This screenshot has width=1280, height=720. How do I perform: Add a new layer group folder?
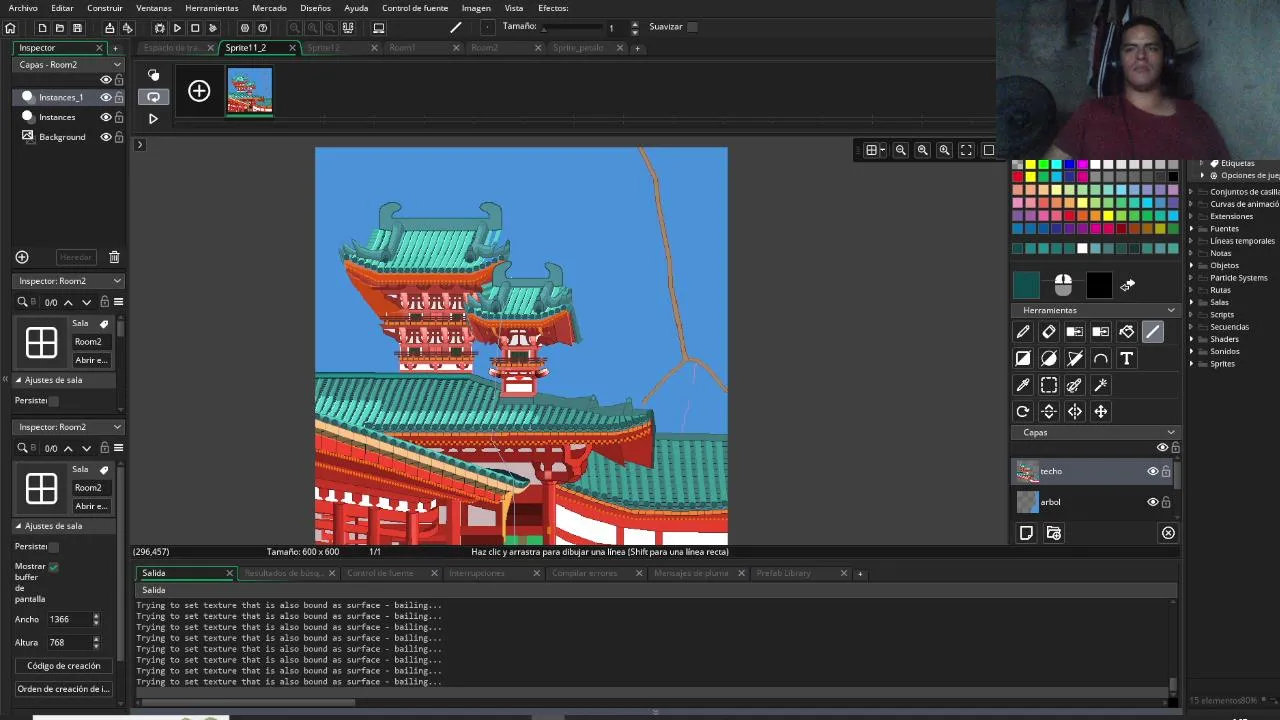pyautogui.click(x=1053, y=533)
